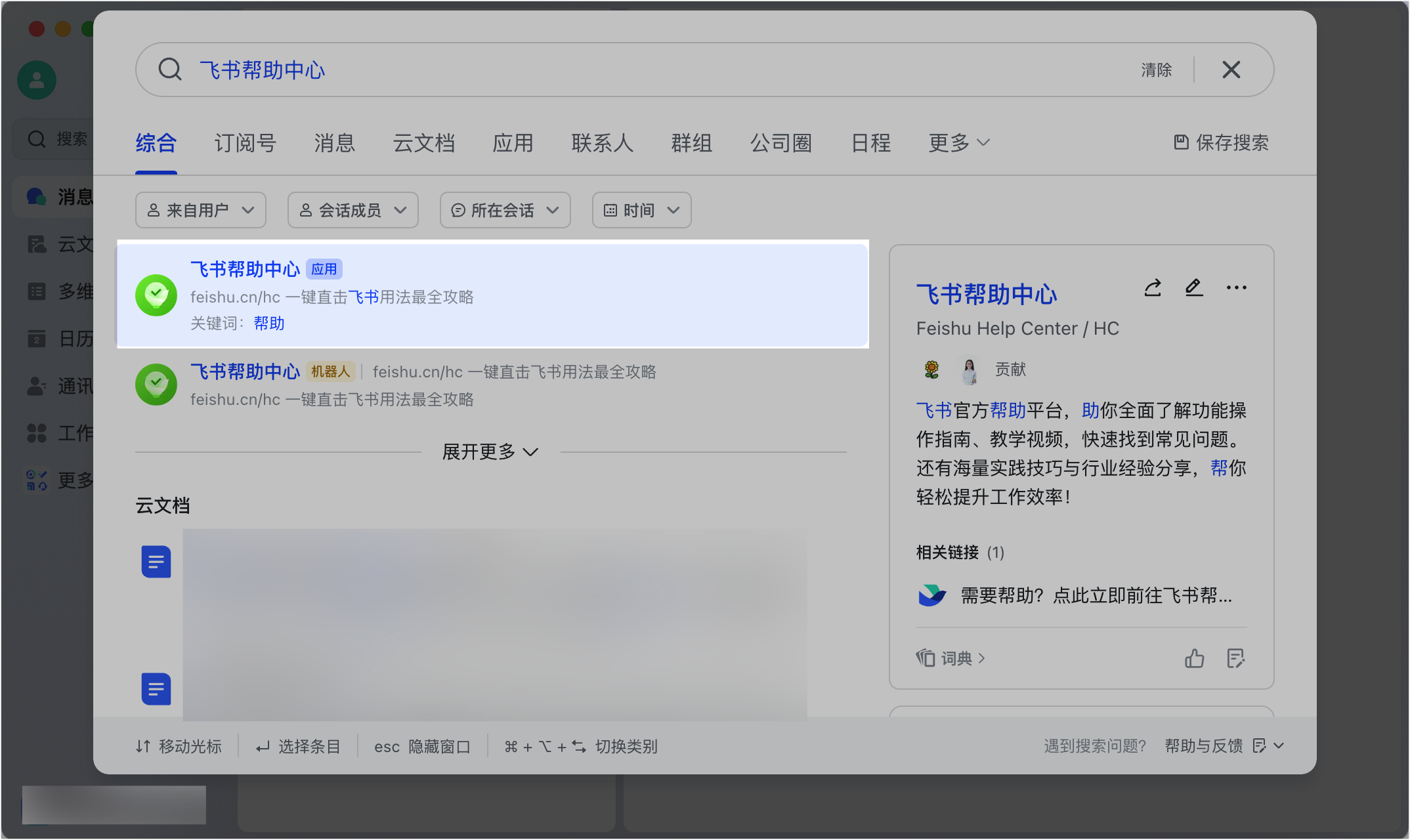Open 帮助与反馈 dropdown at bottom

click(1224, 746)
